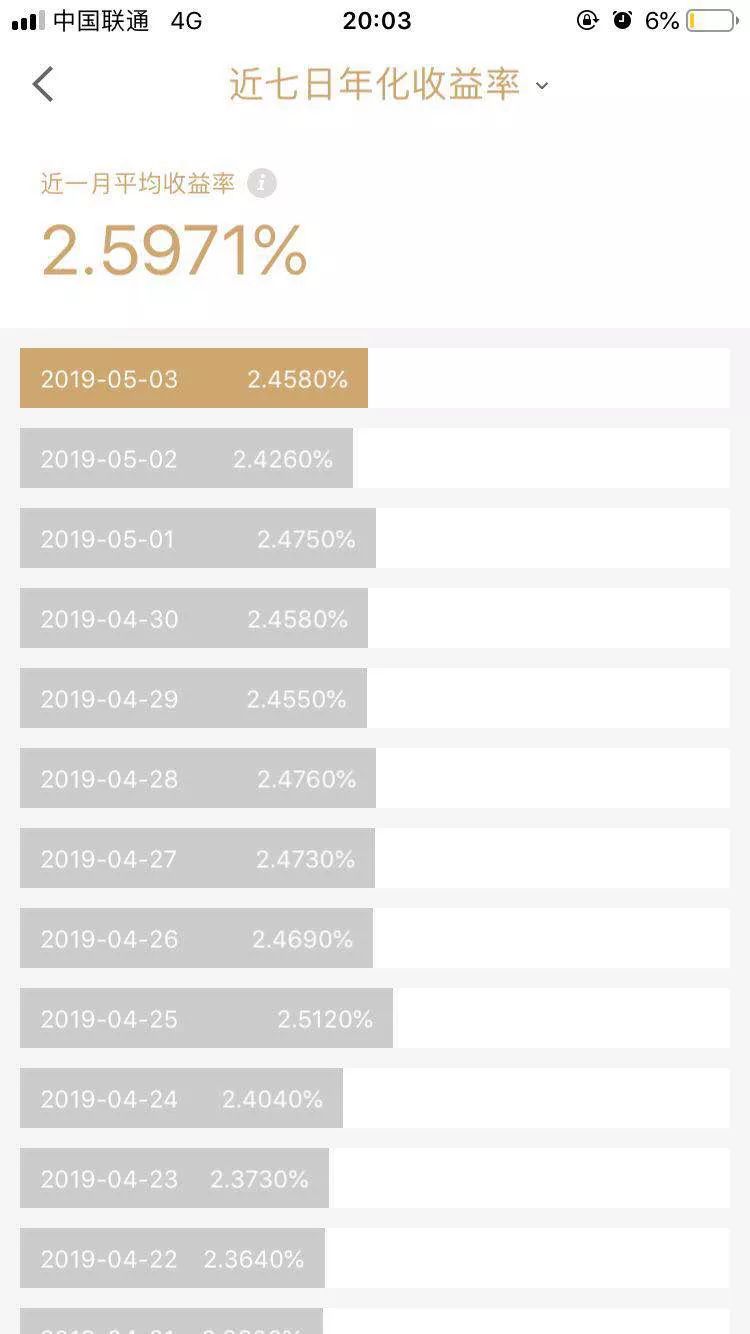Screen dimensions: 750x1334
Task: Tap the info icon beside 近一月平均收益率
Action: click(261, 183)
